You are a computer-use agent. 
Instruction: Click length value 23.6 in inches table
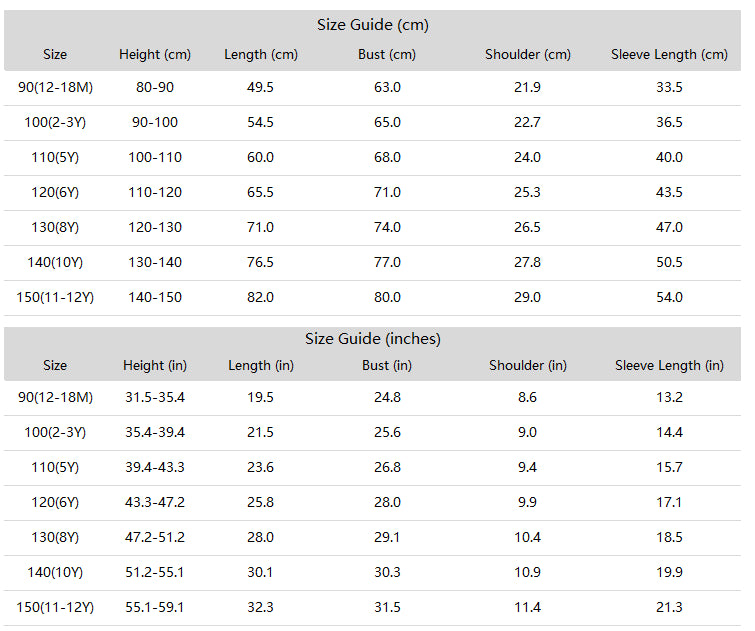[260, 467]
